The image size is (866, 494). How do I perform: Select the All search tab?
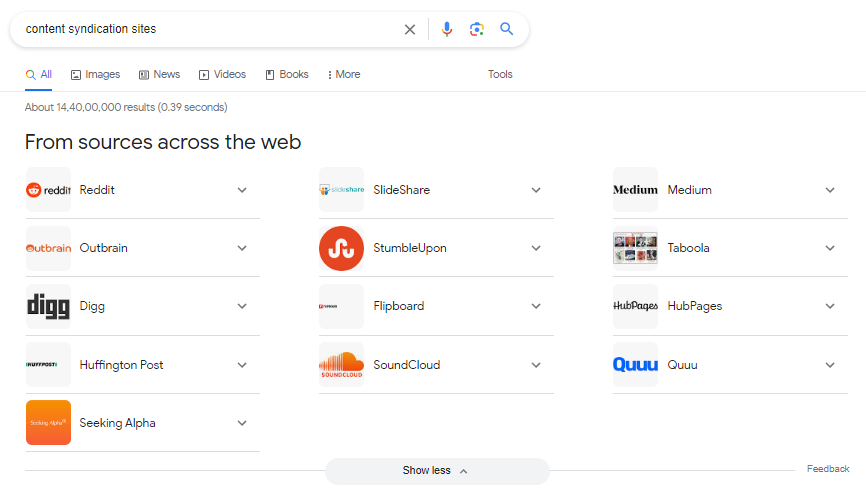tap(39, 75)
